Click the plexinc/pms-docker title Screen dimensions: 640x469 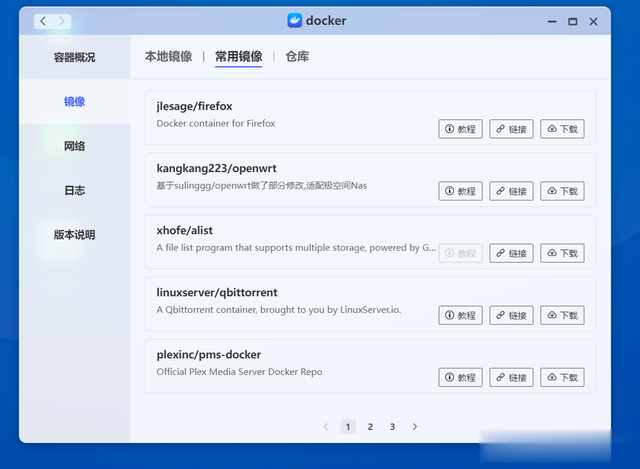[x=209, y=354]
